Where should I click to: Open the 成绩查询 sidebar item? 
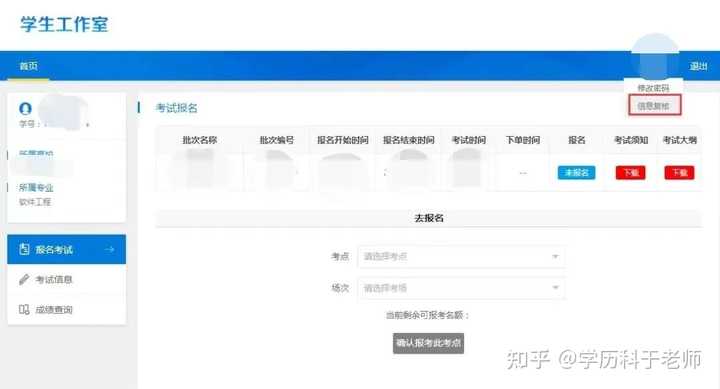point(67,309)
